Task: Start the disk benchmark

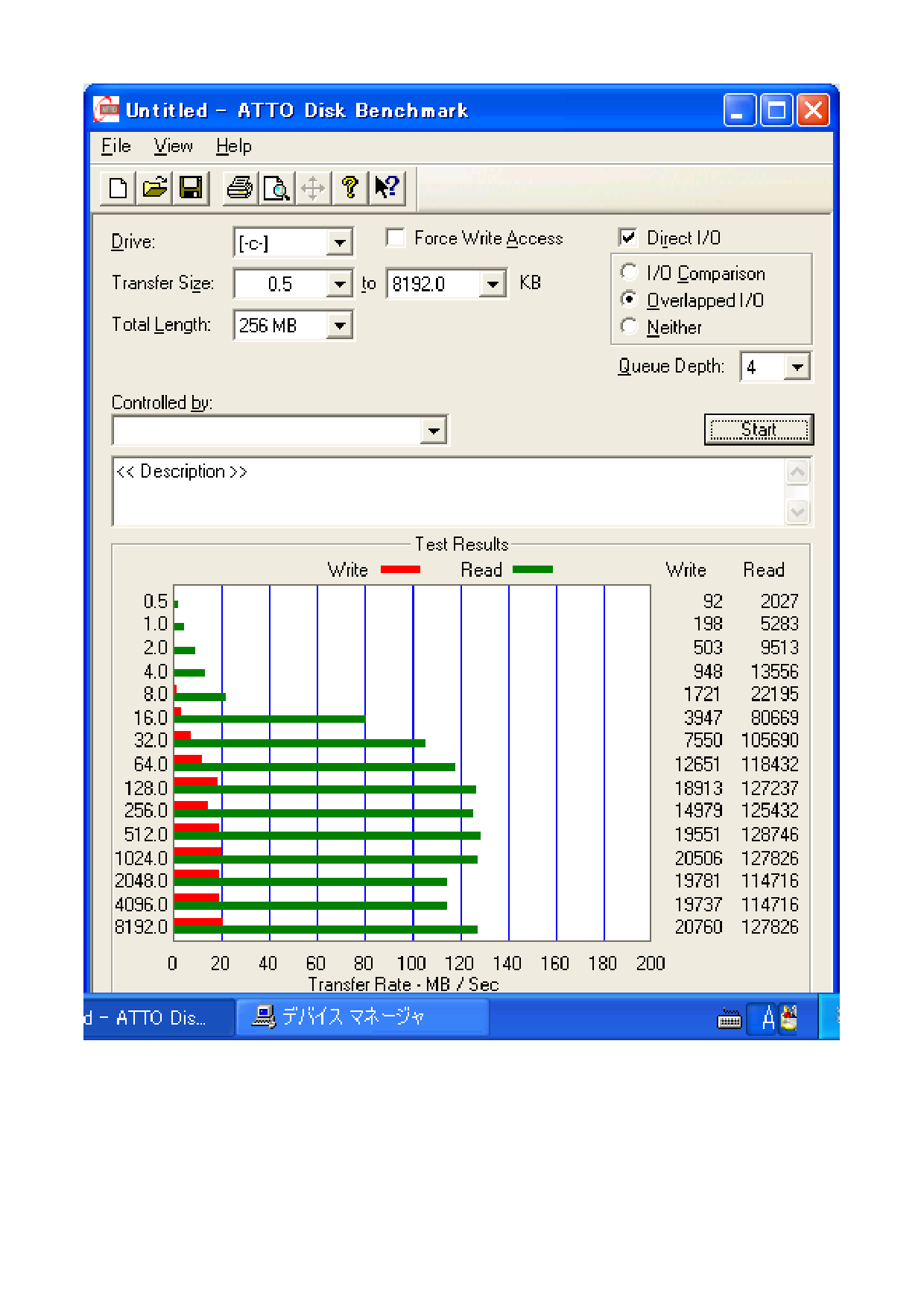Action: click(x=759, y=429)
